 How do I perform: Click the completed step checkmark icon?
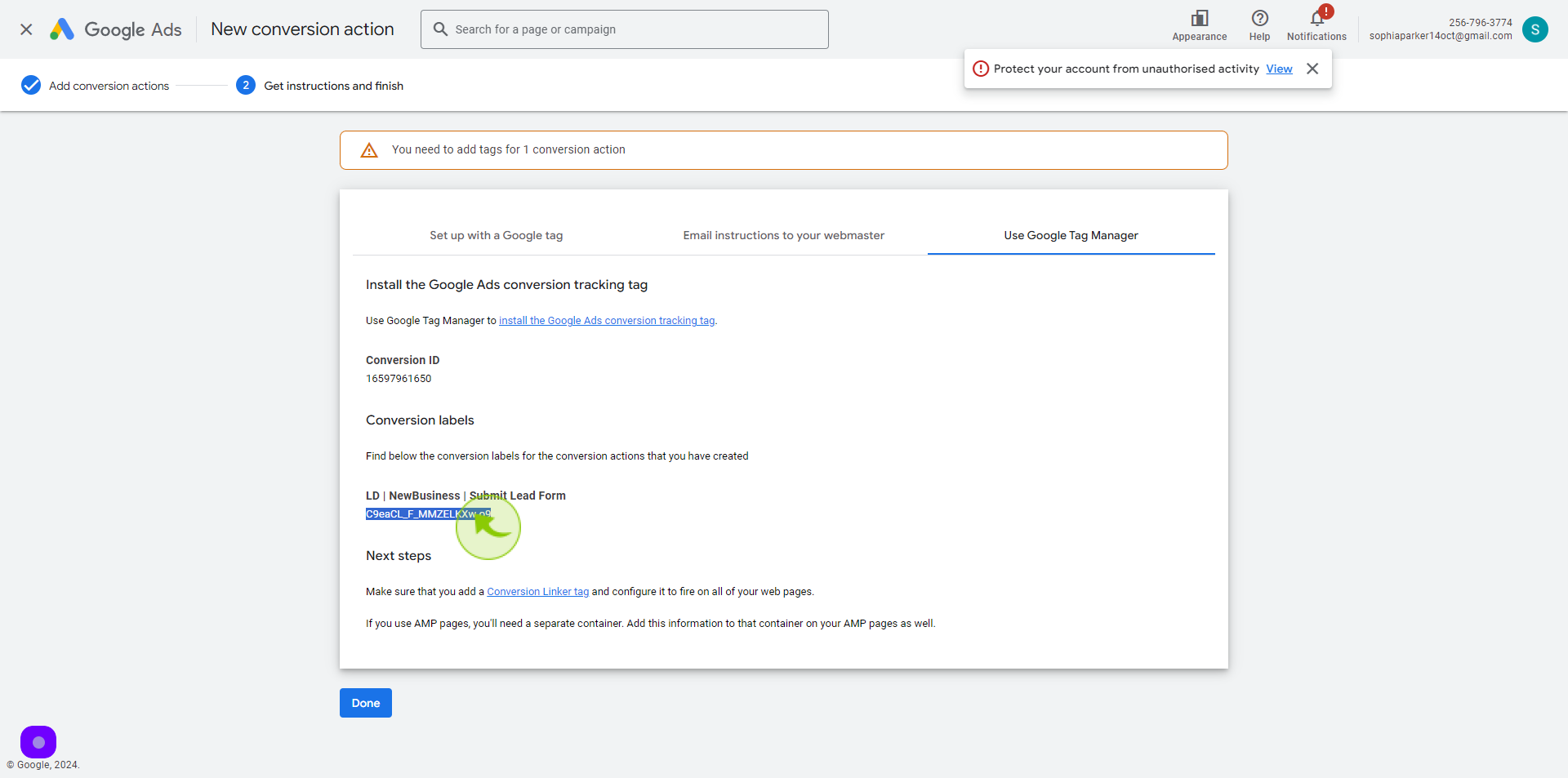[x=31, y=85]
